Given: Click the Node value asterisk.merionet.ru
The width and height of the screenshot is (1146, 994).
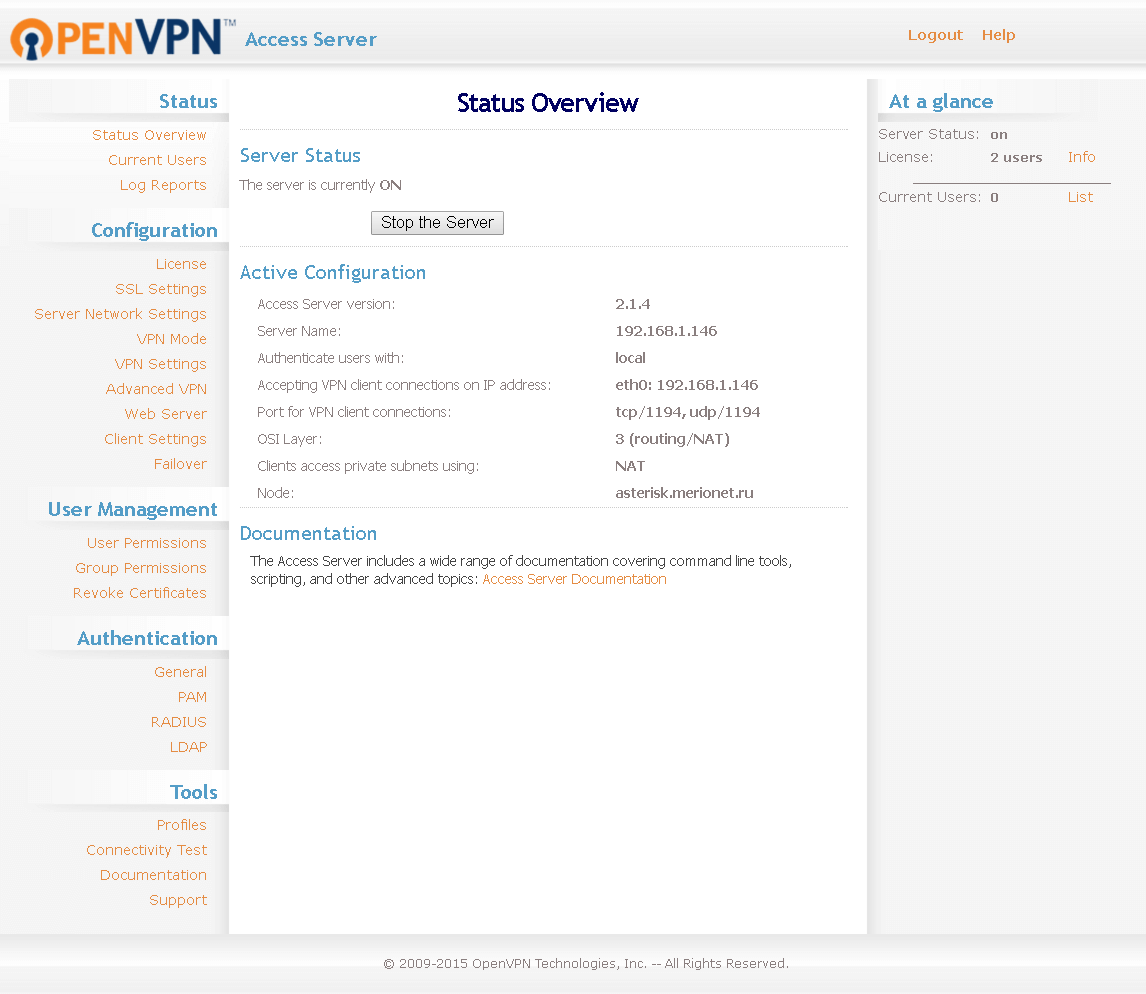Looking at the screenshot, I should click(684, 493).
